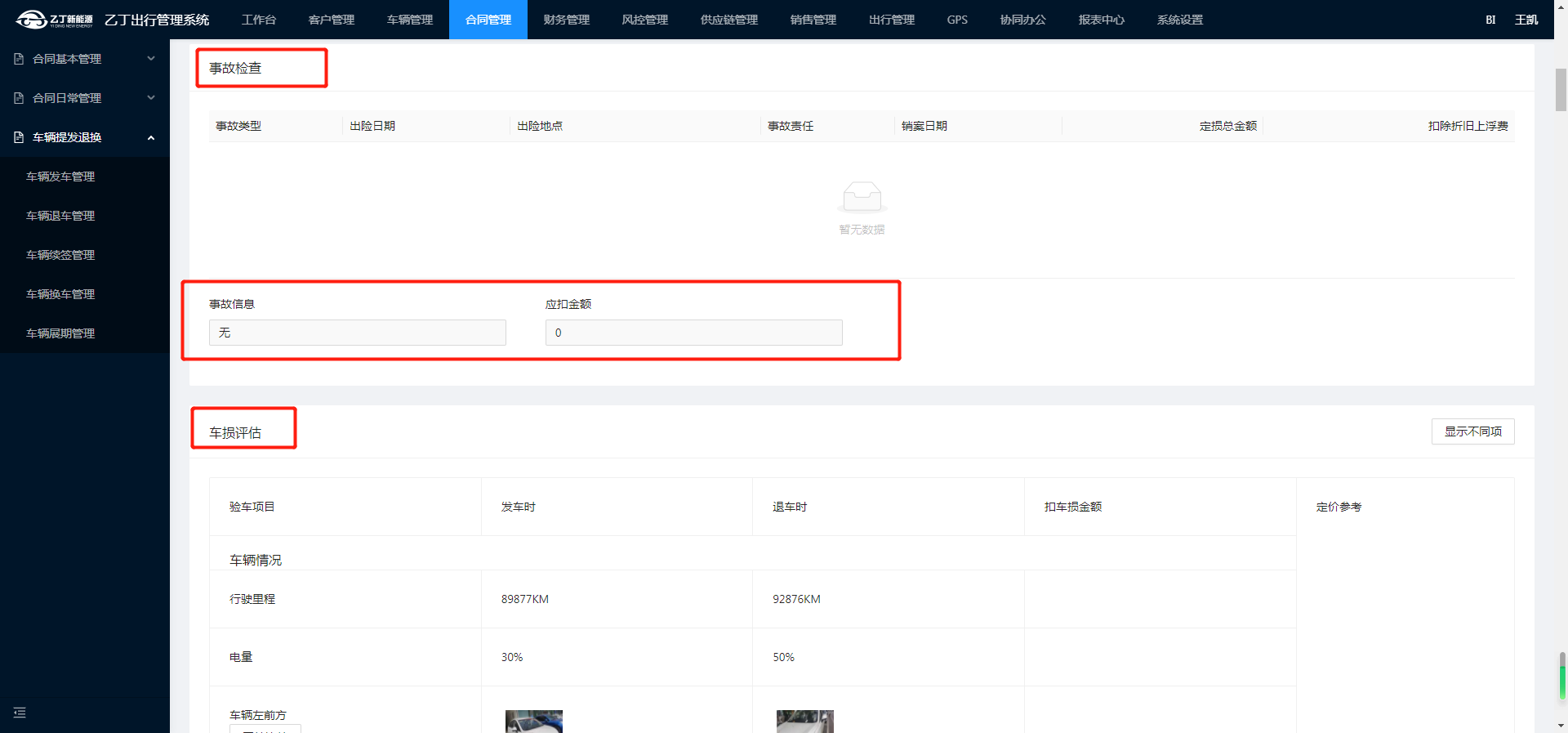Click the 定损总金额 column header
The width and height of the screenshot is (1568, 733).
1228,126
